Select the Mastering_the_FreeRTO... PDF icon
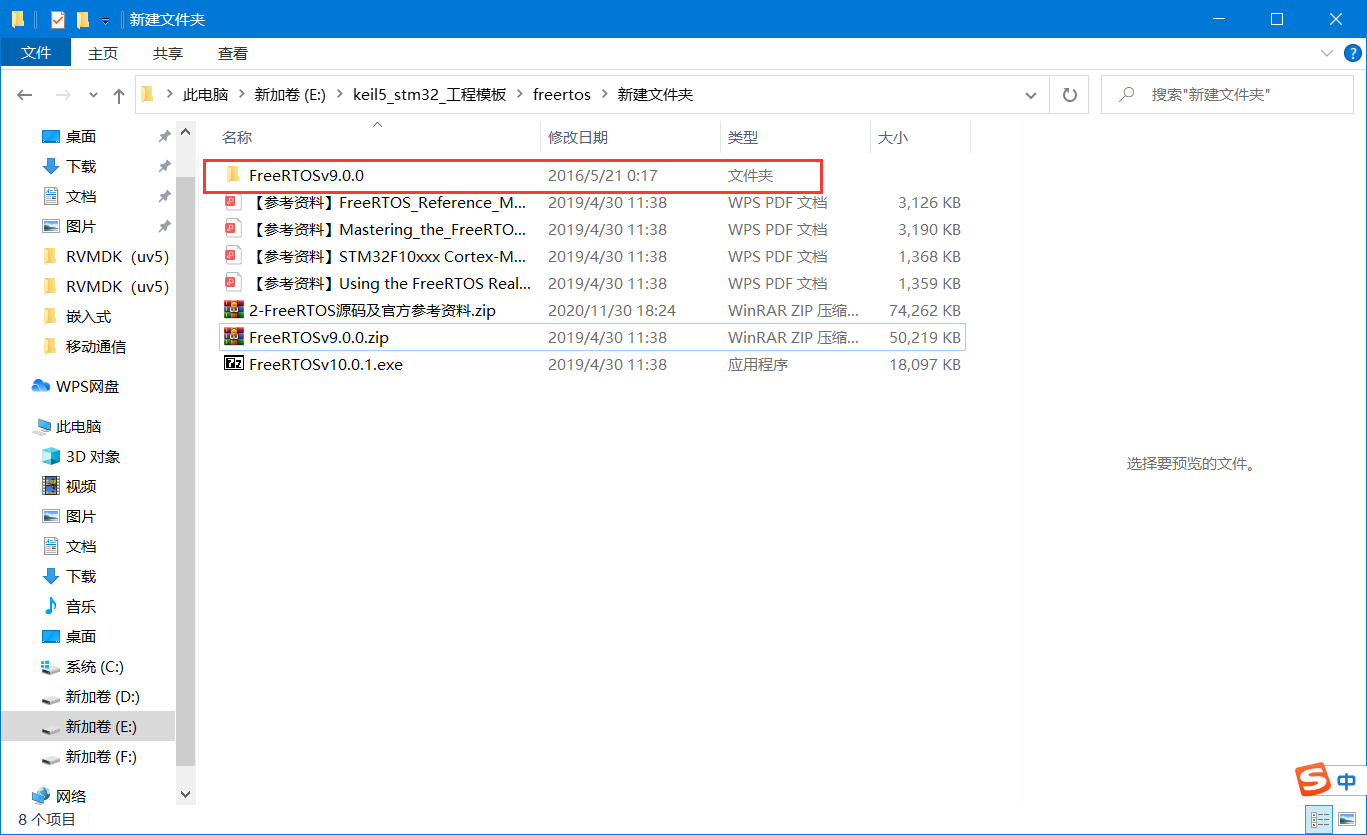The width and height of the screenshot is (1367, 835). [233, 229]
